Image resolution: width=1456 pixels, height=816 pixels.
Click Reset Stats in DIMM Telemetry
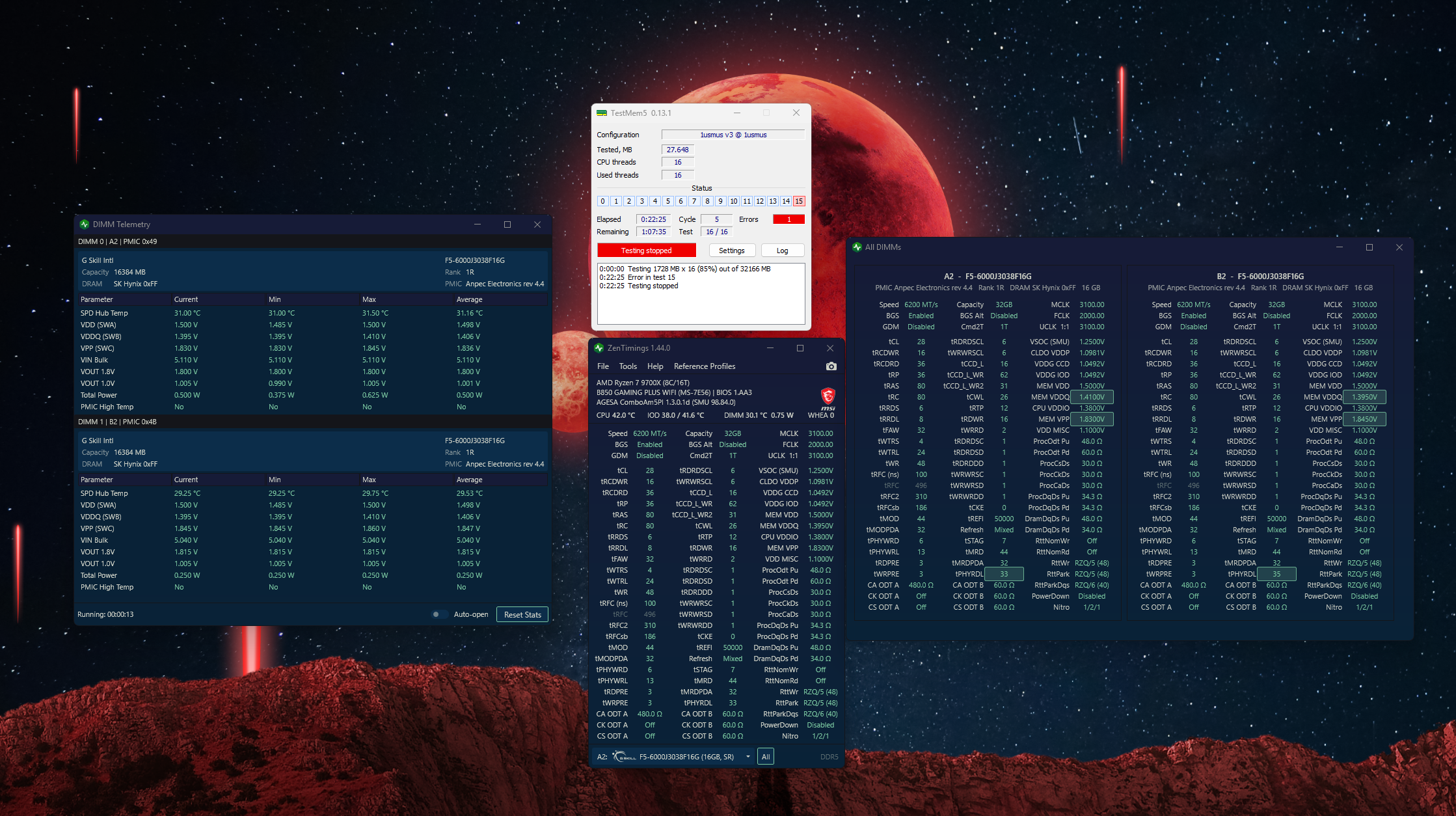522,614
